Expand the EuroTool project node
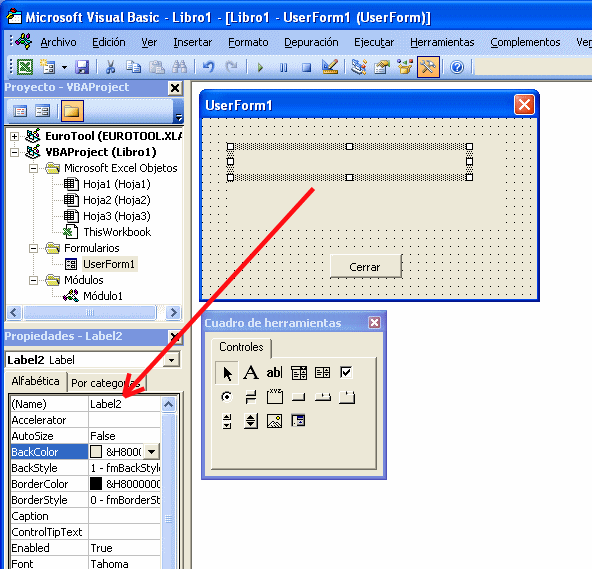 pos(14,136)
